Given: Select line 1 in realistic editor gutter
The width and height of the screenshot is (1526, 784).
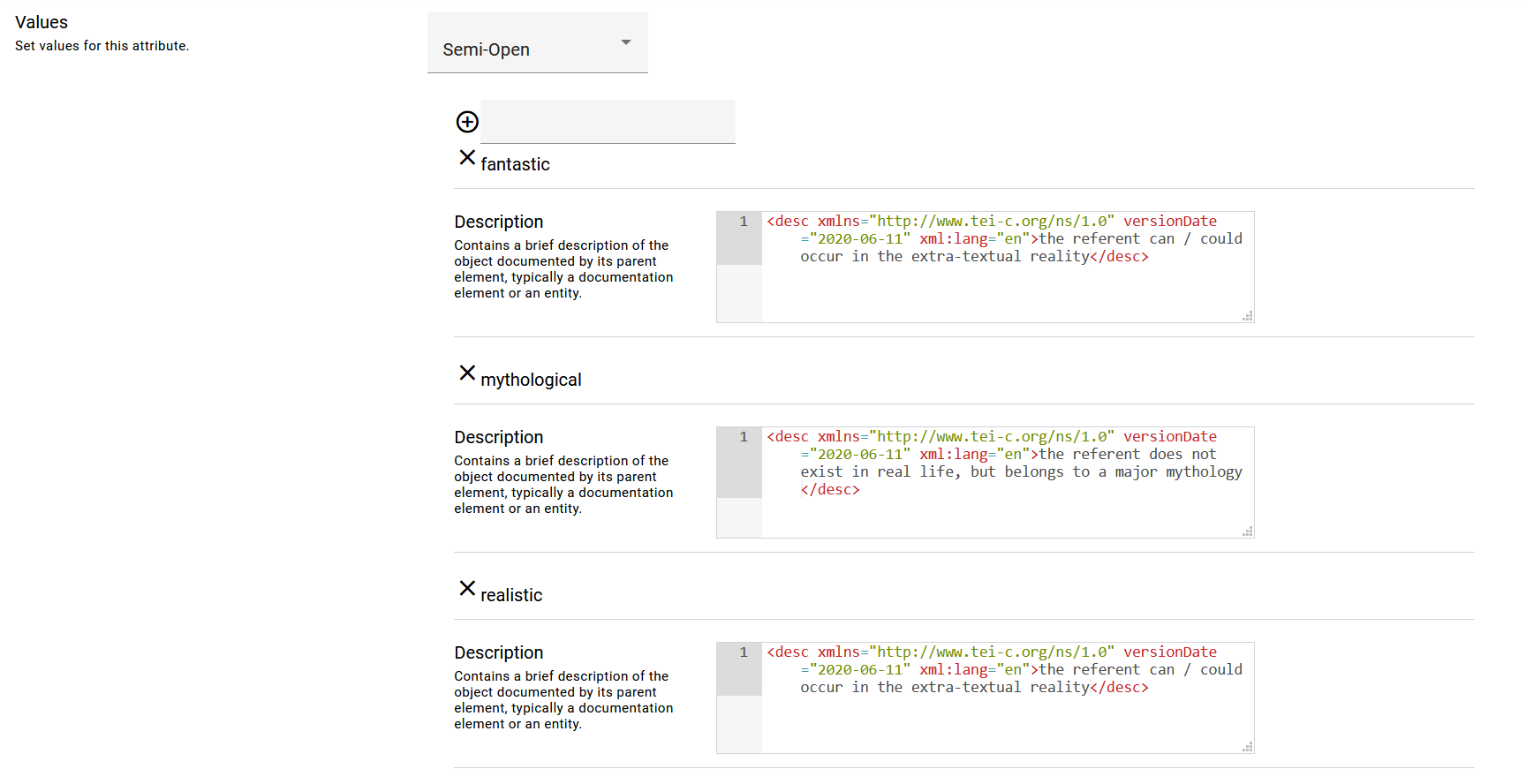Looking at the screenshot, I should [743, 652].
